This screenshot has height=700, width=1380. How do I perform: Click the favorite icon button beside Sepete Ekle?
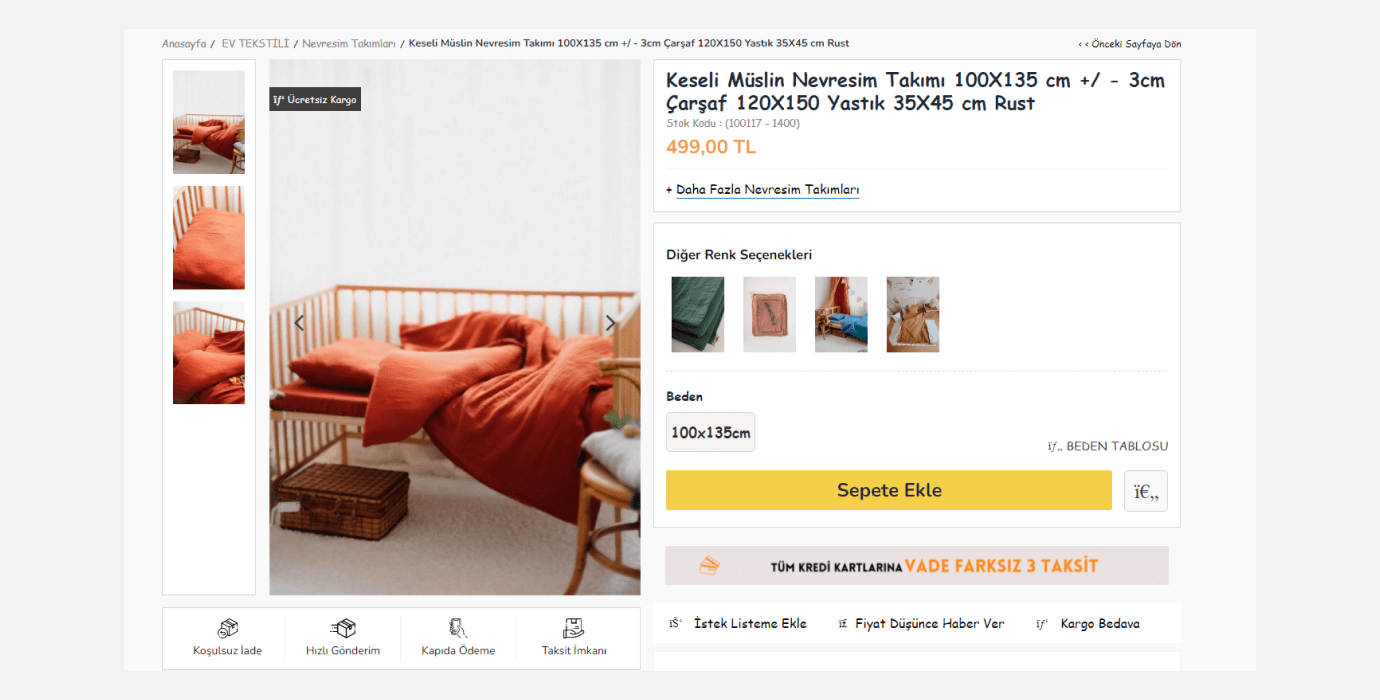pos(1145,491)
